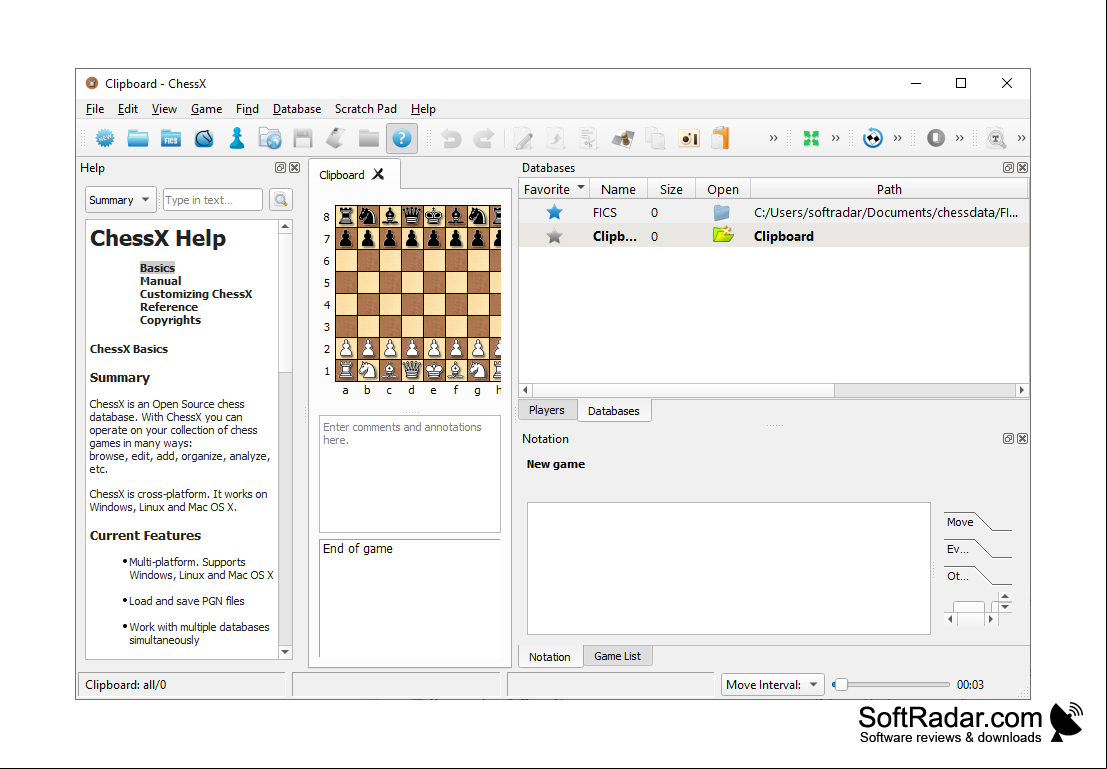Viewport: 1107px width, 769px height.
Task: Open the Scratch Pad menu
Action: pyautogui.click(x=366, y=109)
